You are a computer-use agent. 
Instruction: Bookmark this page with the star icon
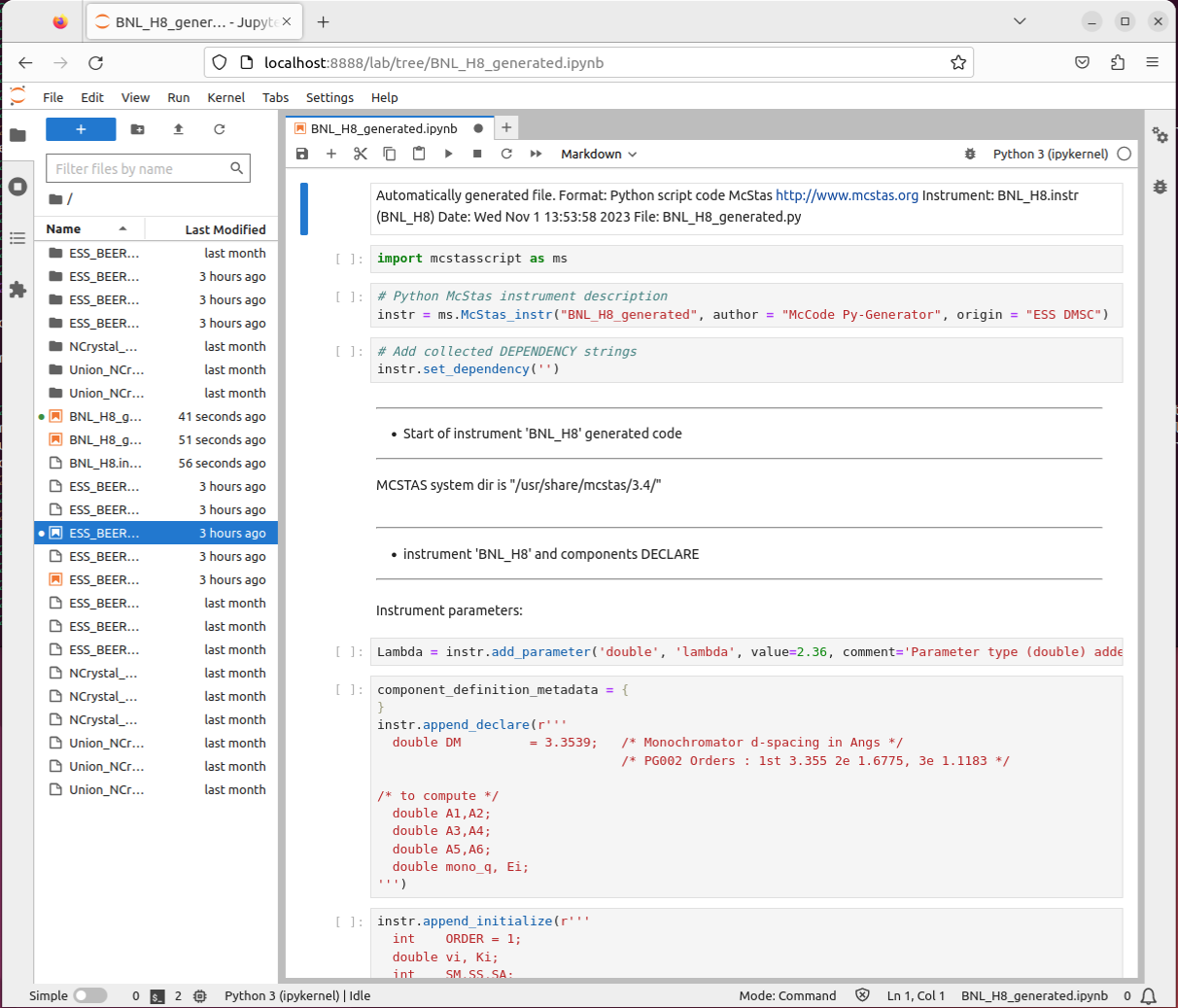[x=958, y=62]
